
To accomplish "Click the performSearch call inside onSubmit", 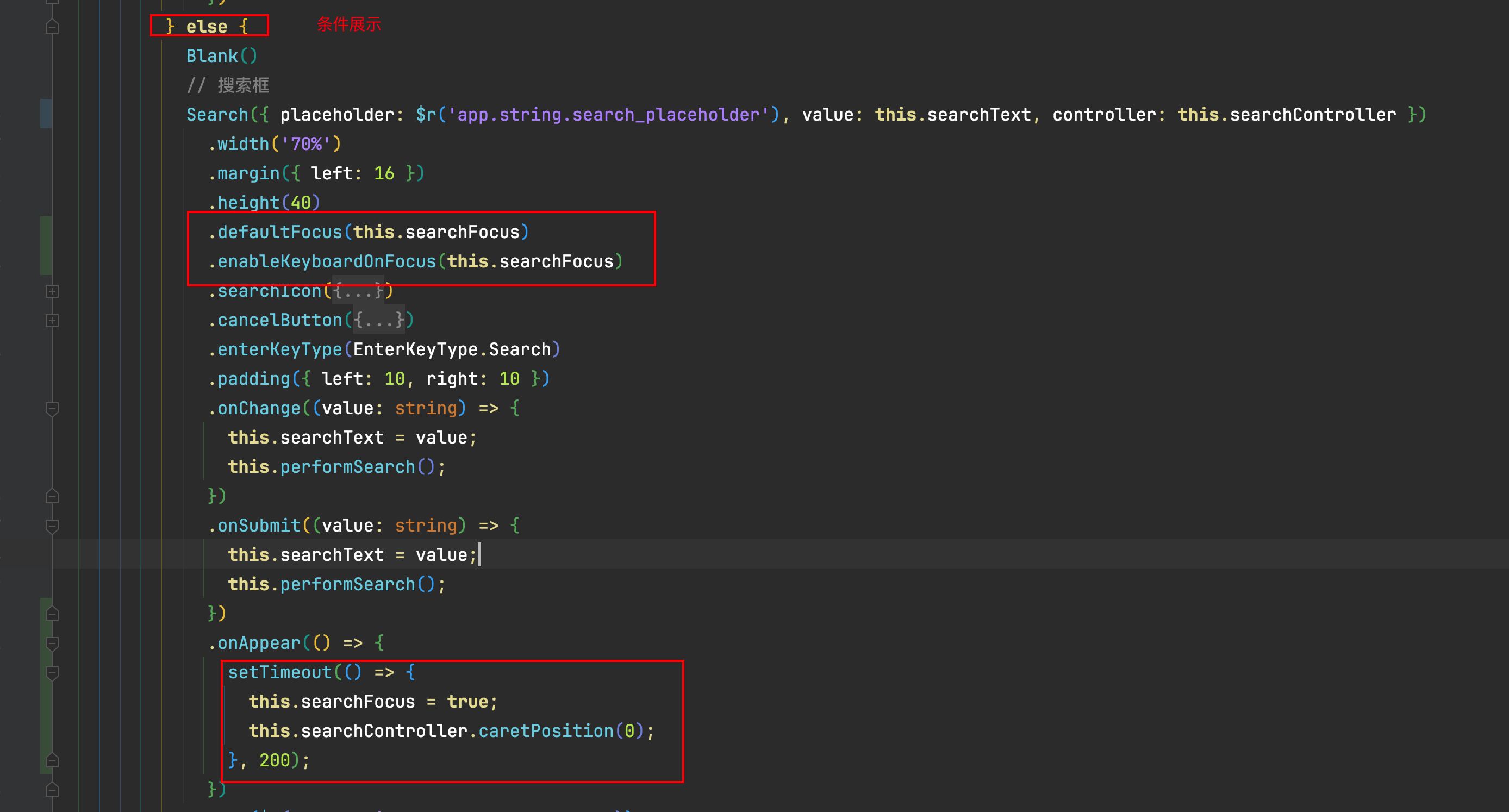I will [x=347, y=584].
